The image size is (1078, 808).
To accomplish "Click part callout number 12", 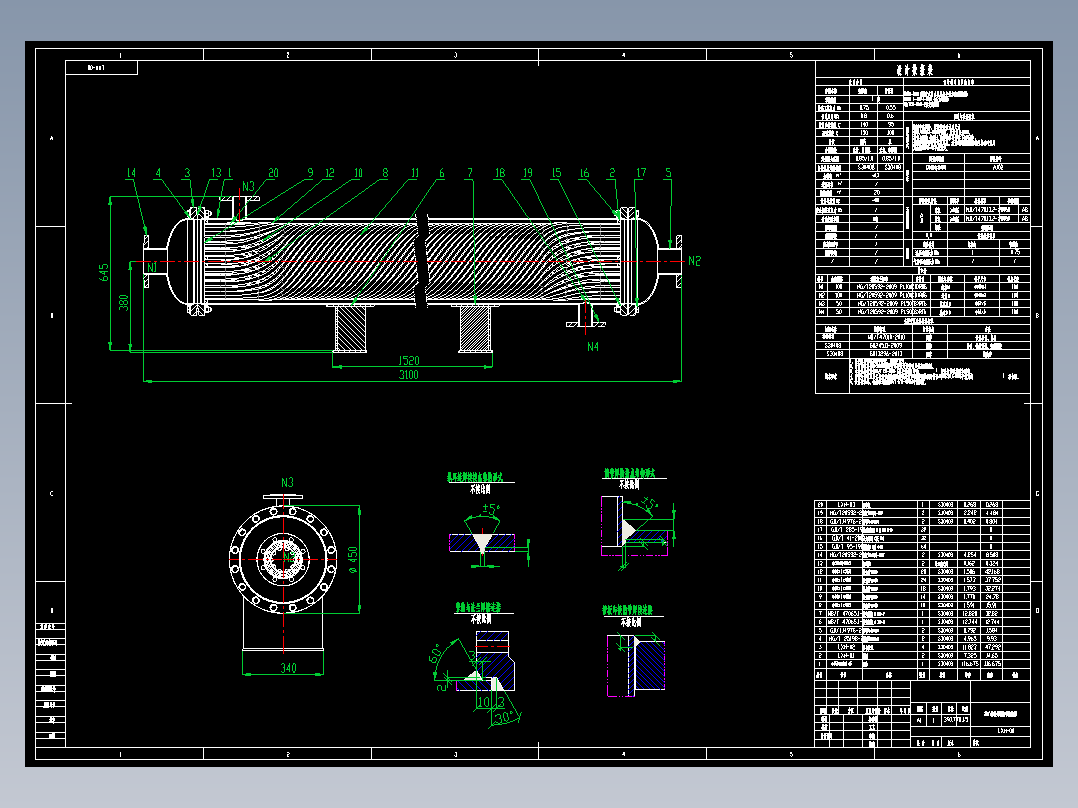I will (x=329, y=173).
